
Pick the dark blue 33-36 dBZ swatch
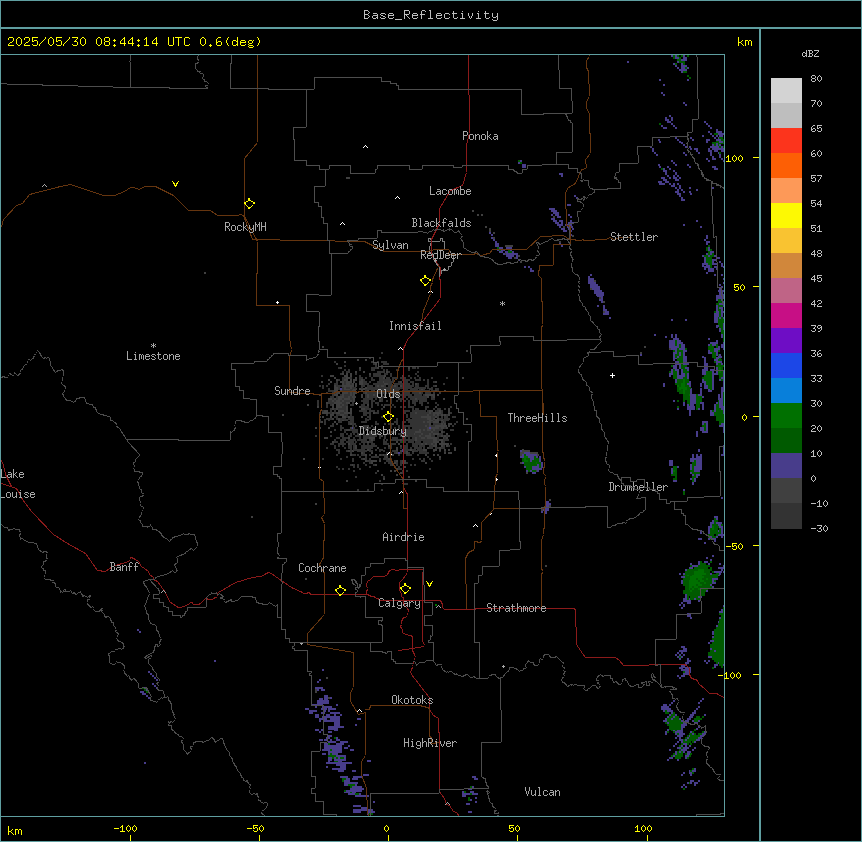point(786,365)
